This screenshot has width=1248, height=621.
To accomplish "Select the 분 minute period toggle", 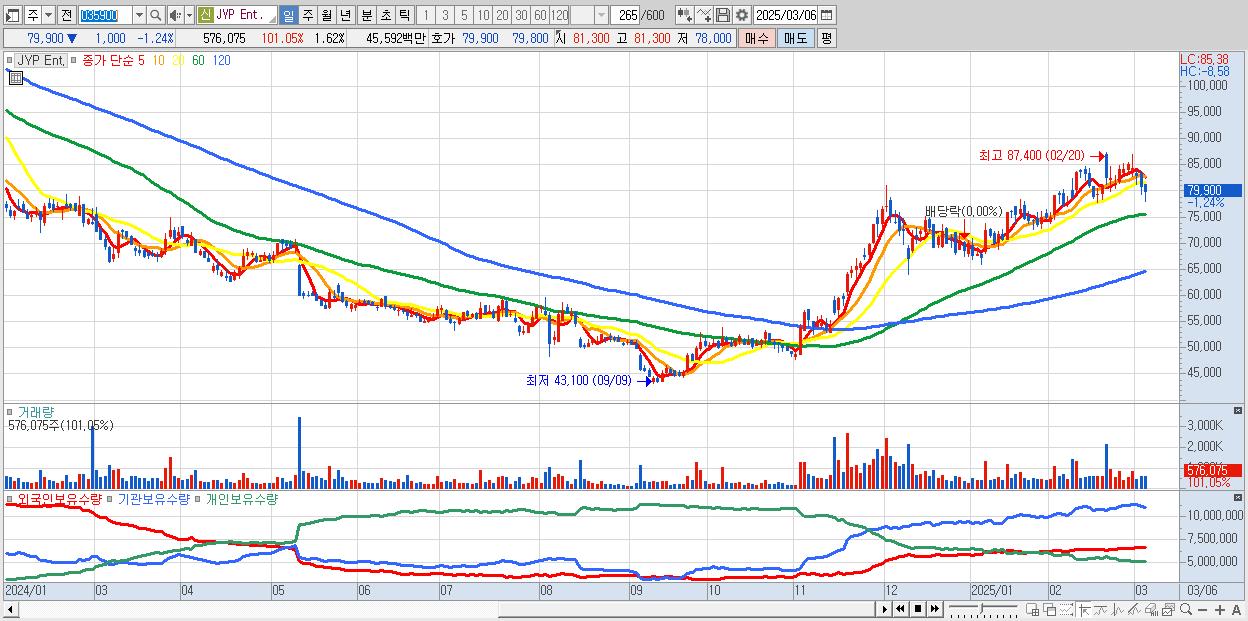I will pos(367,15).
